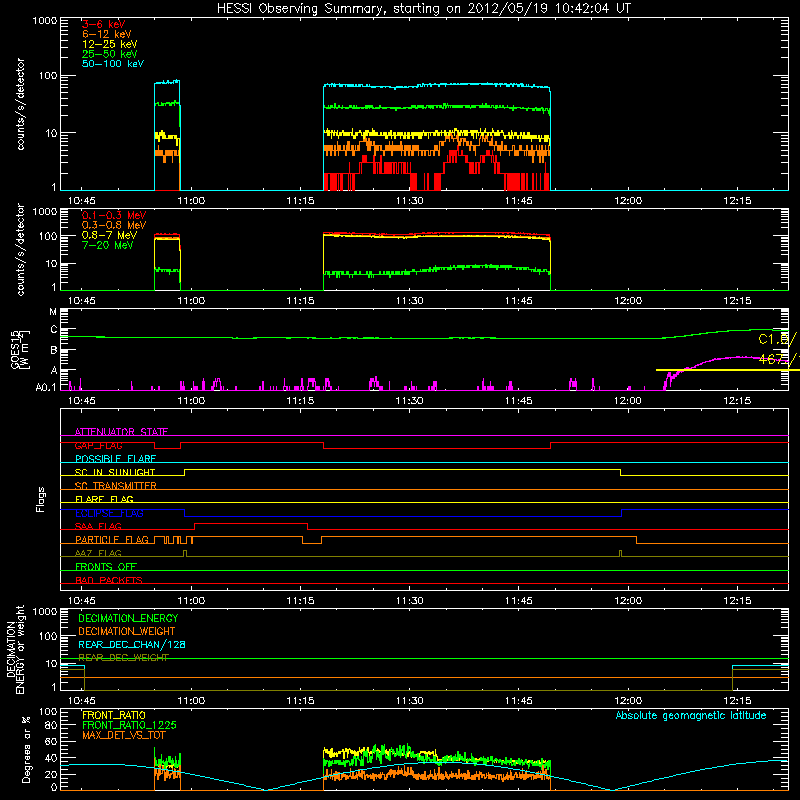The height and width of the screenshot is (800, 800).
Task: Select the AAZ_FLAG label
Action: (x=98, y=553)
